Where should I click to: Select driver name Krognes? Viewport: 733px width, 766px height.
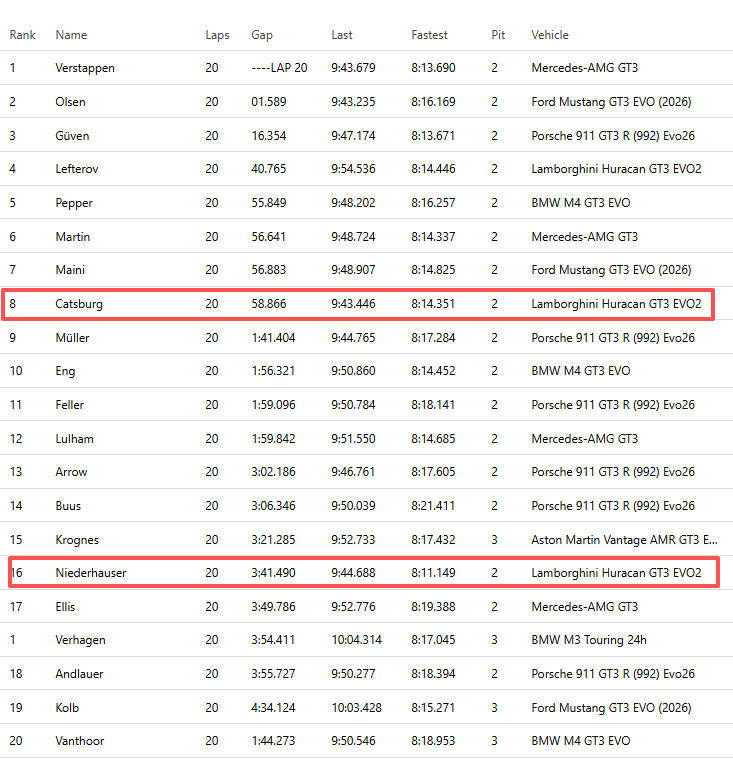click(x=77, y=540)
